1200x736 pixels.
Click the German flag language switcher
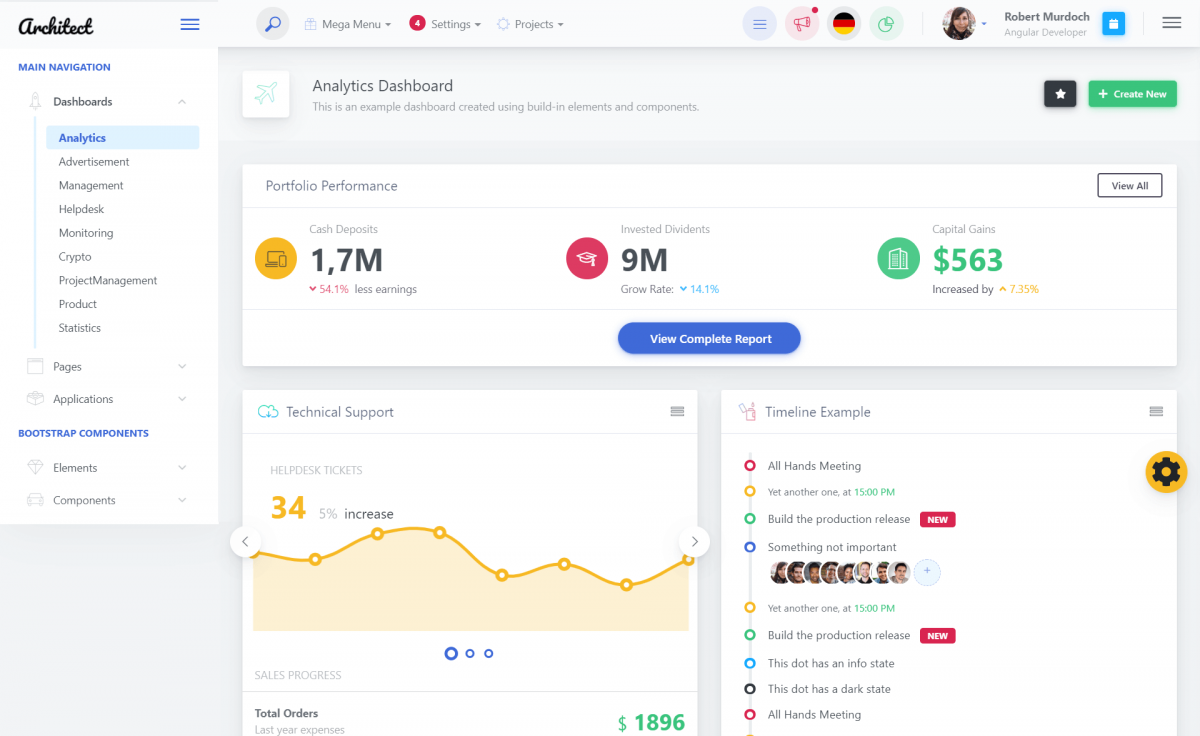843,23
